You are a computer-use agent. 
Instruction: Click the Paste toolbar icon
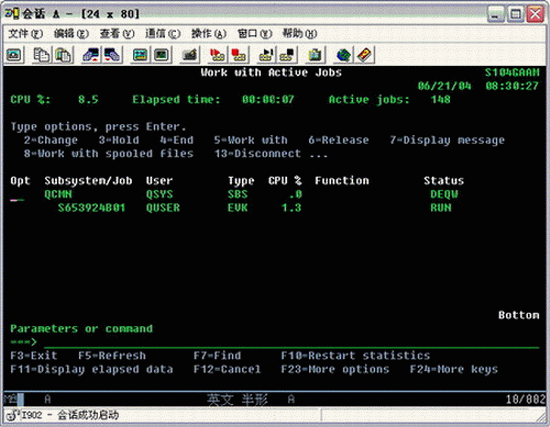[x=63, y=55]
